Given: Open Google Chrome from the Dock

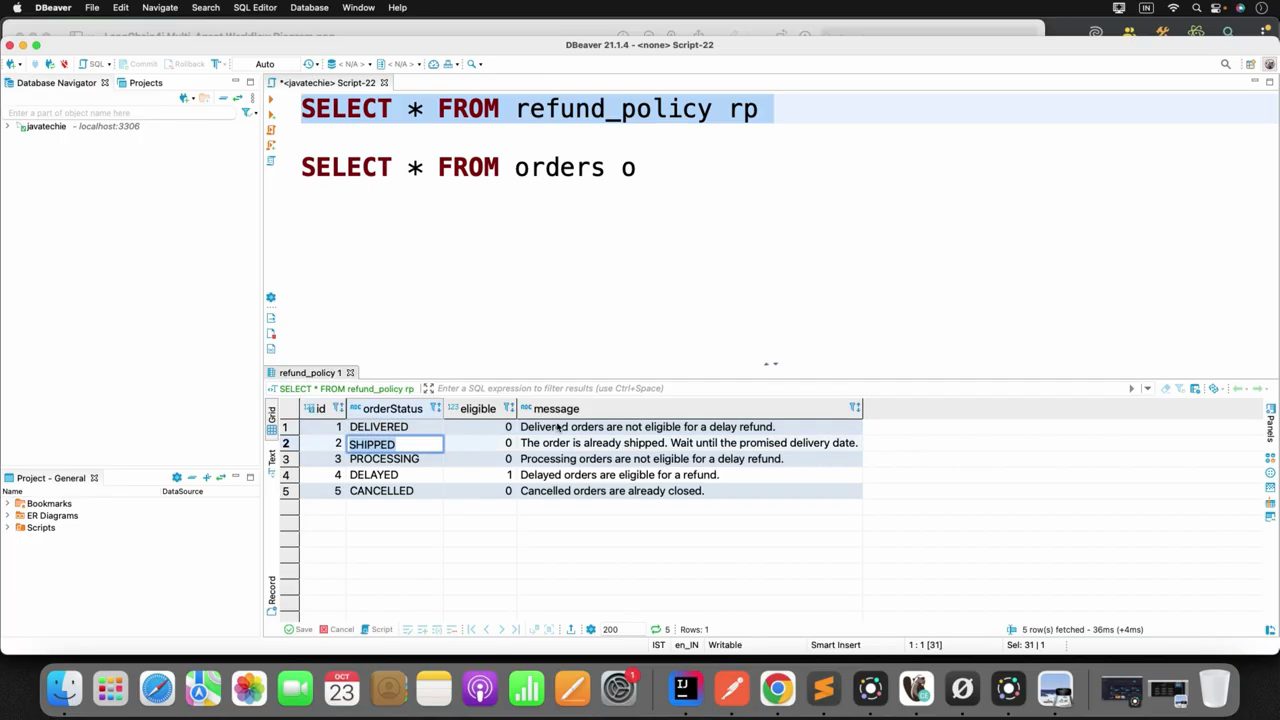Looking at the screenshot, I should [777, 689].
